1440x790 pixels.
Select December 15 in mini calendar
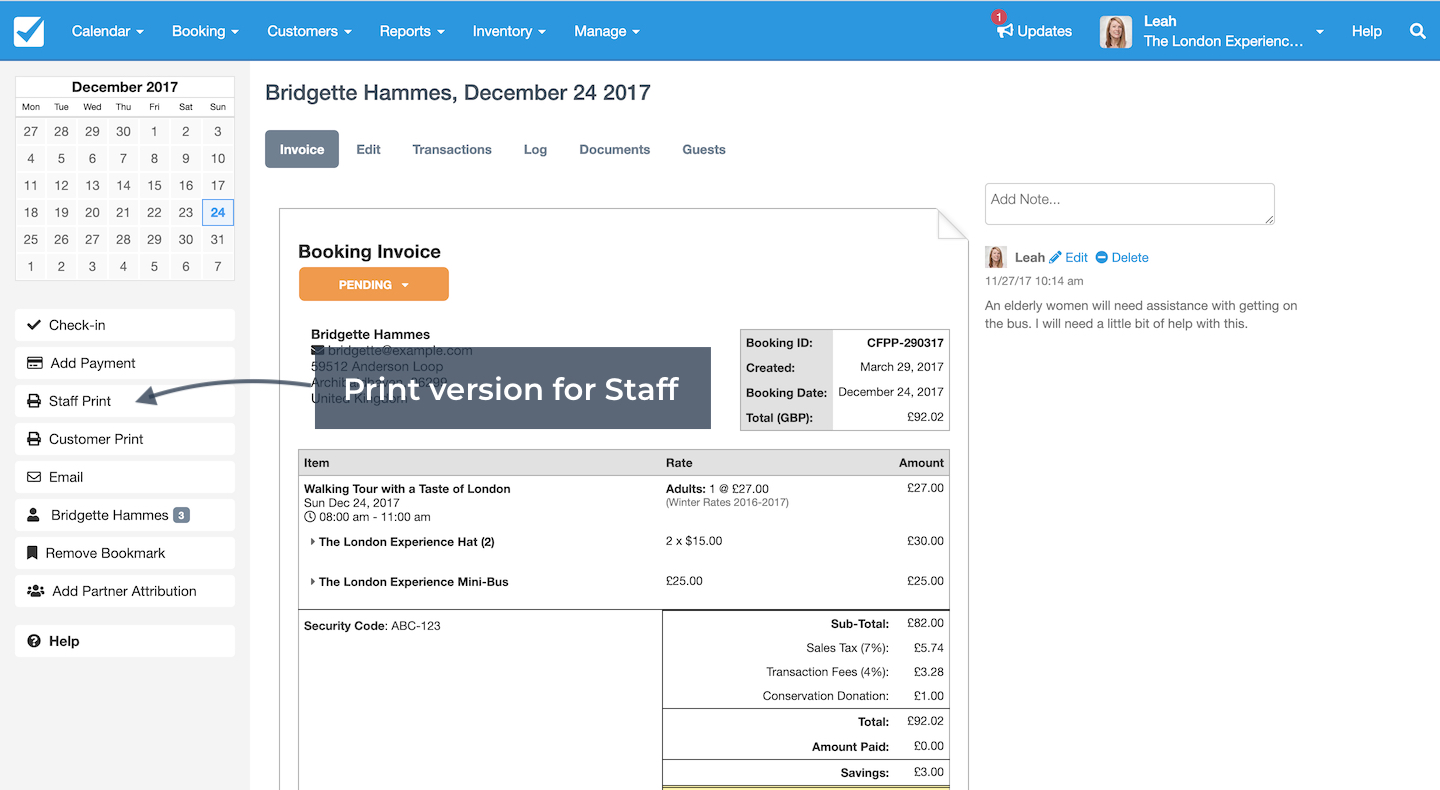click(x=154, y=185)
